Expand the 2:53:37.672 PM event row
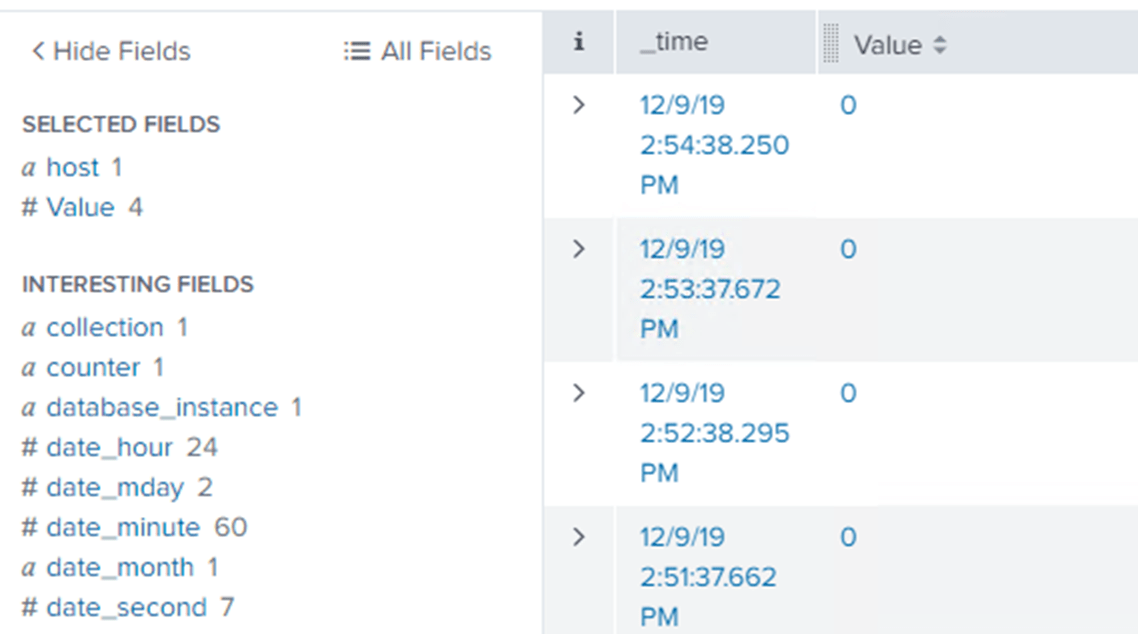Viewport: 1138px width, 634px height. tap(578, 249)
